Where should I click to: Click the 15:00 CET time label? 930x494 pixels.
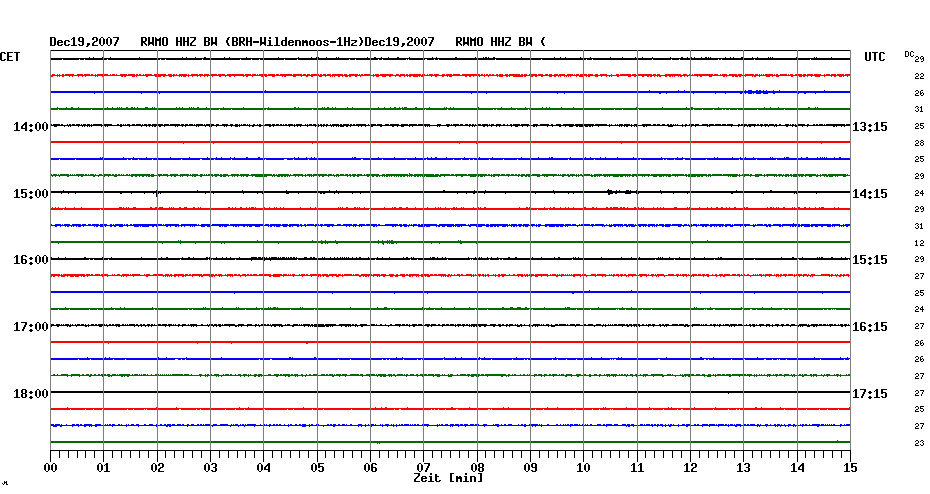[31, 194]
